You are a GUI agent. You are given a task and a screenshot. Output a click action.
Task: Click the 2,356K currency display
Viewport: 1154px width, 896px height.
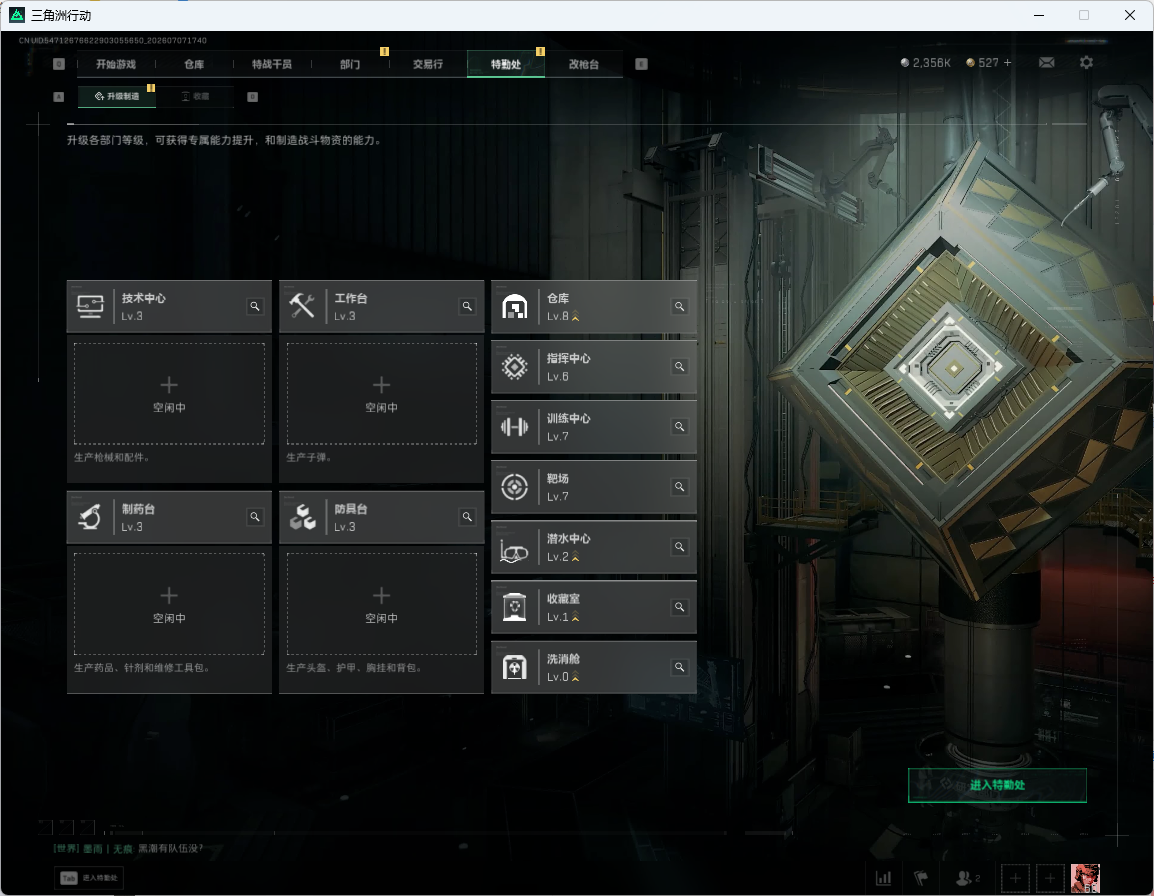[925, 63]
